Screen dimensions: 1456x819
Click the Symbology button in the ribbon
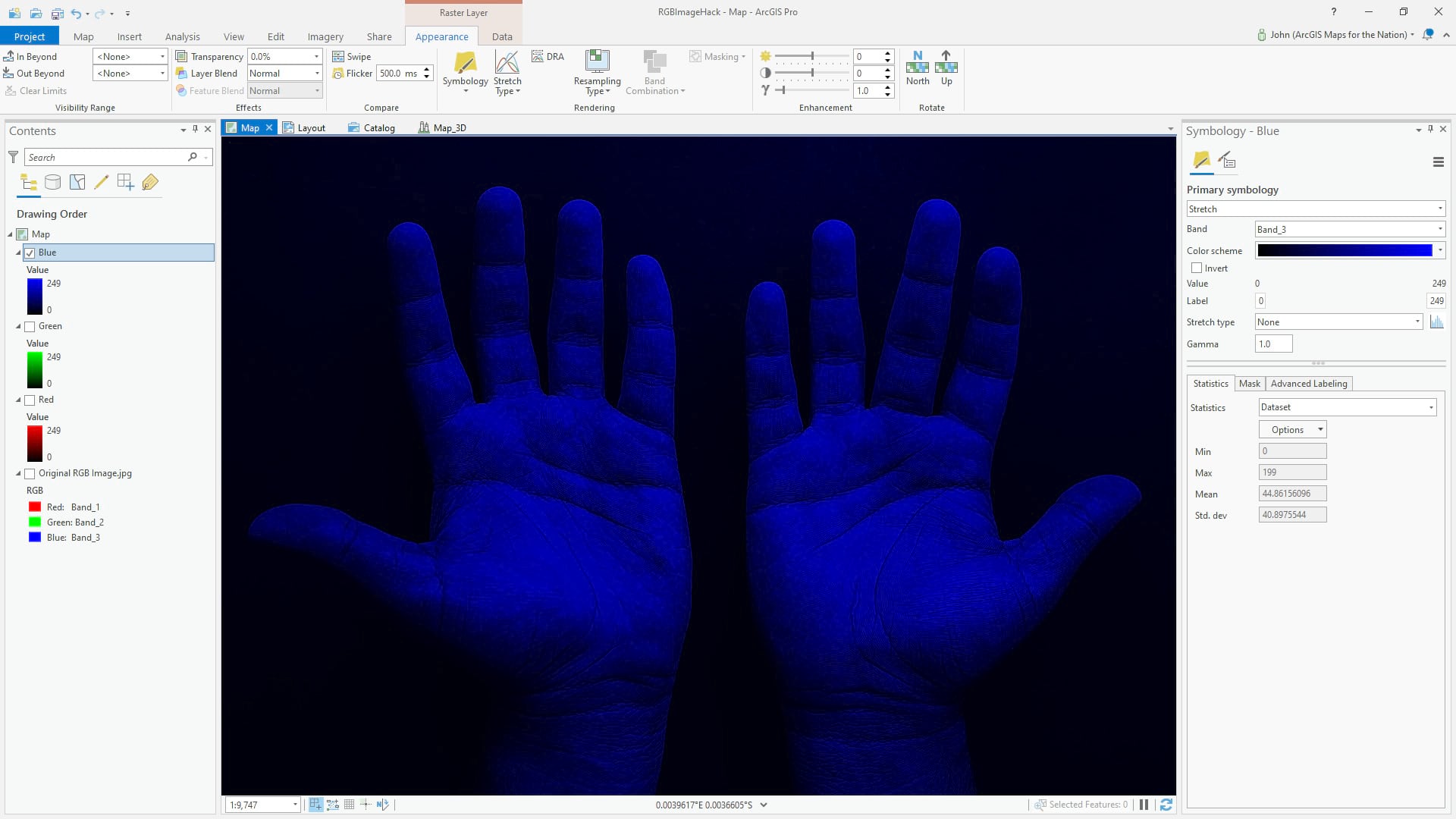[x=465, y=67]
